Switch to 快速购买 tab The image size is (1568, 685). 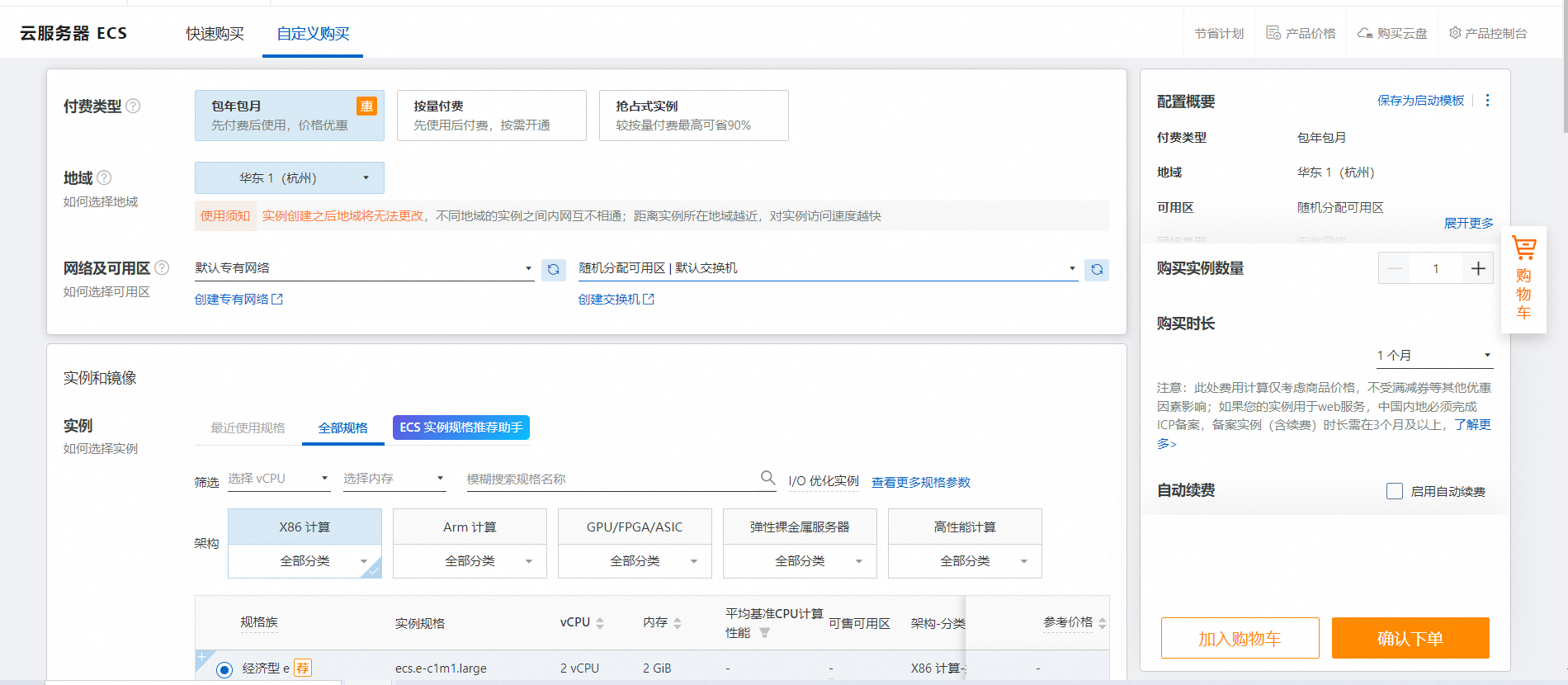click(215, 33)
